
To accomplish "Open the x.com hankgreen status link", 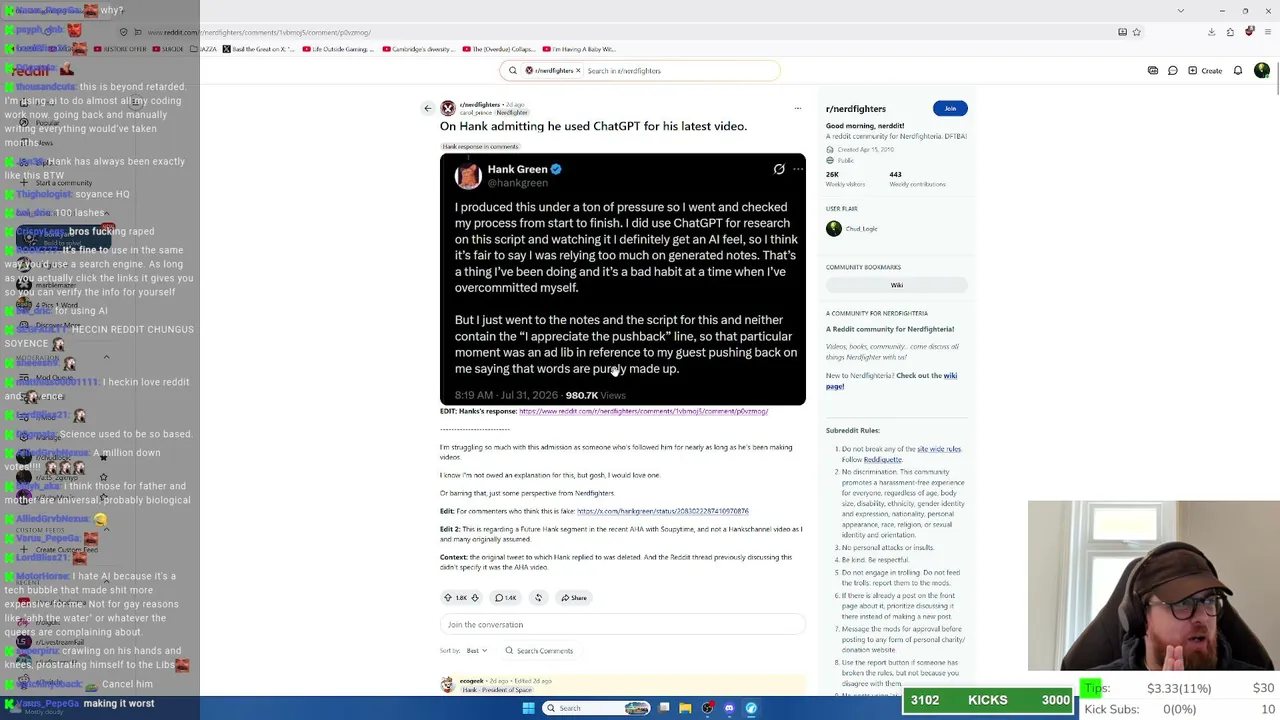I will (x=662, y=511).
